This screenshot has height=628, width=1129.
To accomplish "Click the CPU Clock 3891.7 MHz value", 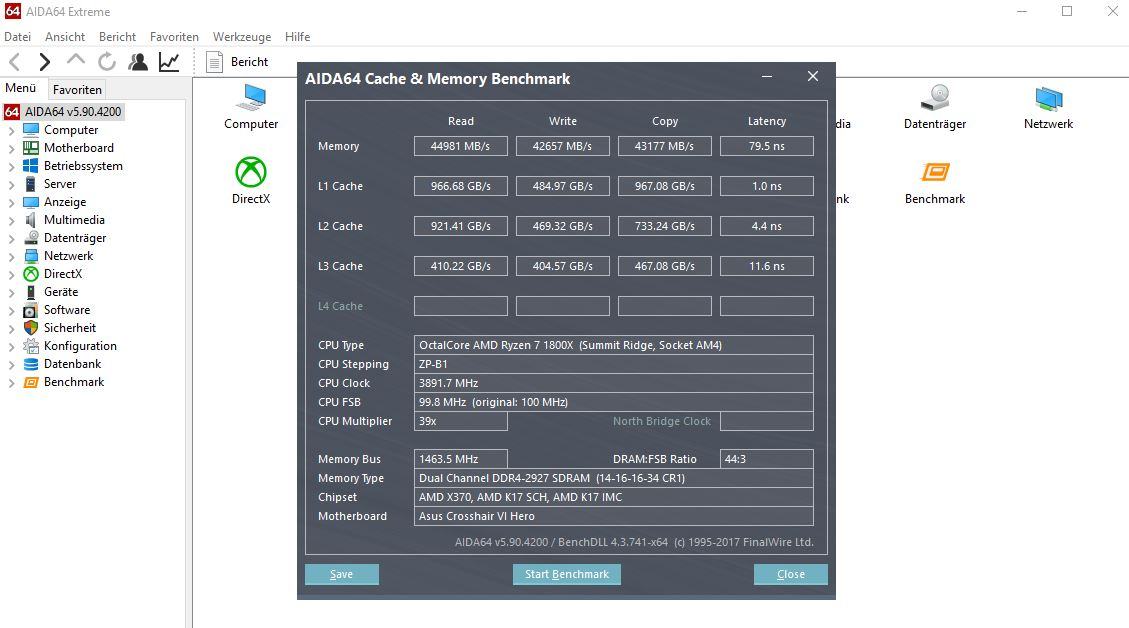I will [x=613, y=383].
